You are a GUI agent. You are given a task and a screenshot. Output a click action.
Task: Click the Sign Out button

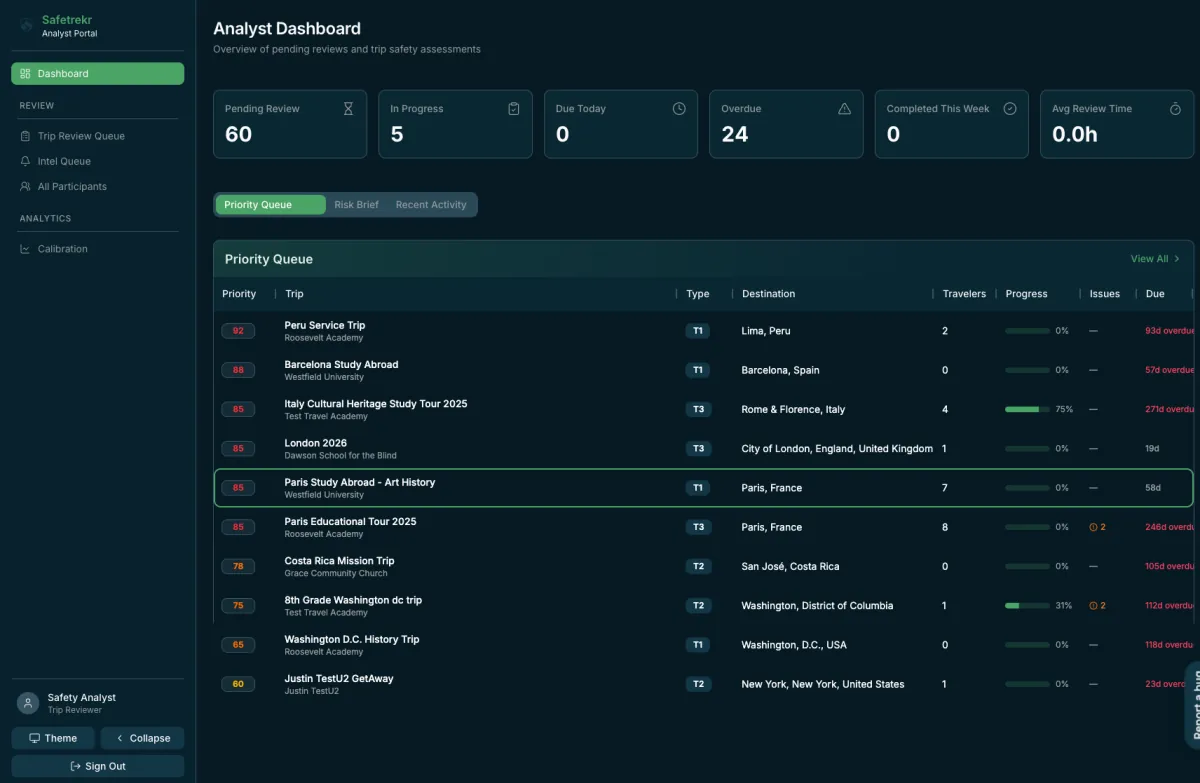tap(98, 766)
